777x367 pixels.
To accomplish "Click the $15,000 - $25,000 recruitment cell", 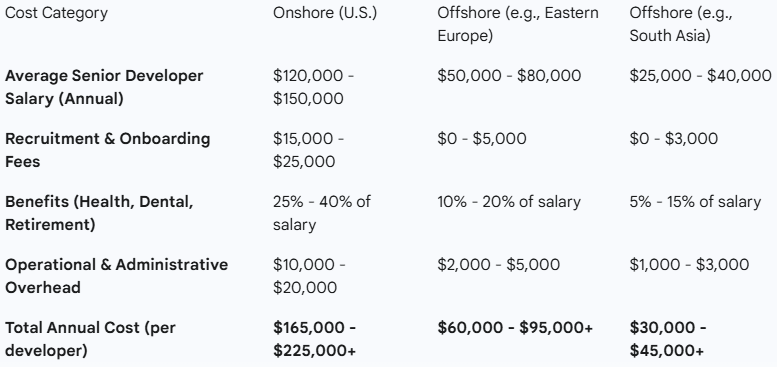I will [308, 150].
